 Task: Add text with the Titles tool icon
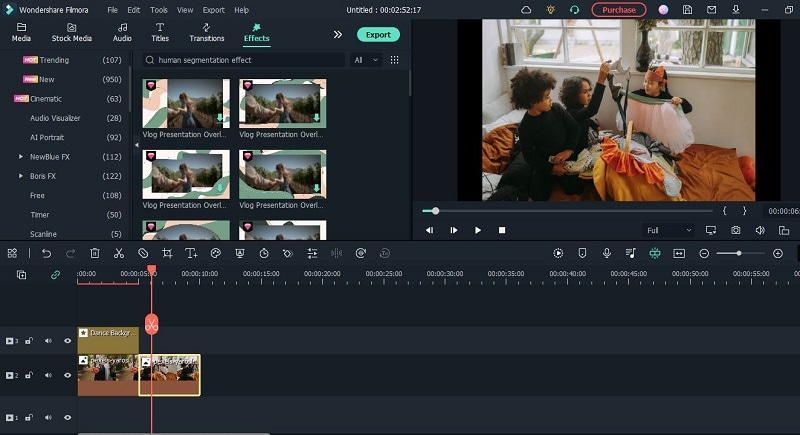191,253
